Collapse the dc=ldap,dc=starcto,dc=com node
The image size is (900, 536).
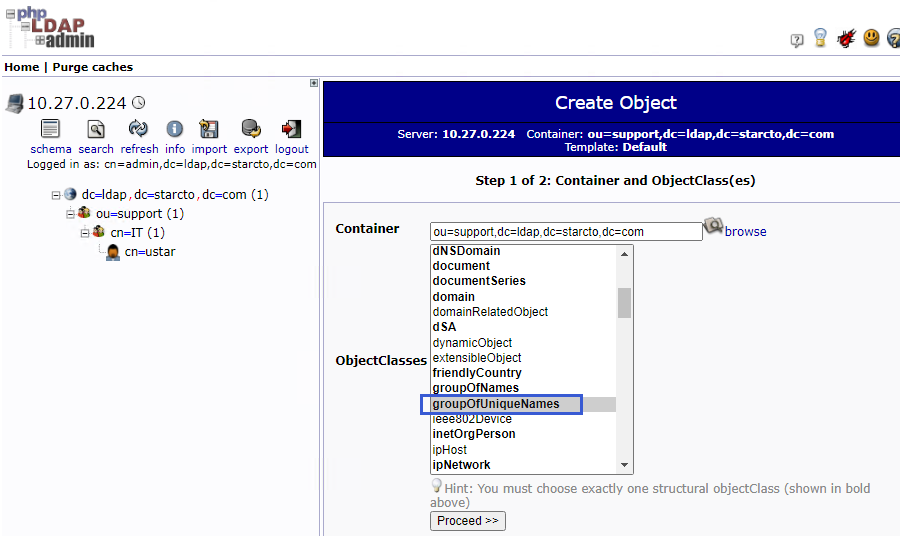[x=56, y=195]
